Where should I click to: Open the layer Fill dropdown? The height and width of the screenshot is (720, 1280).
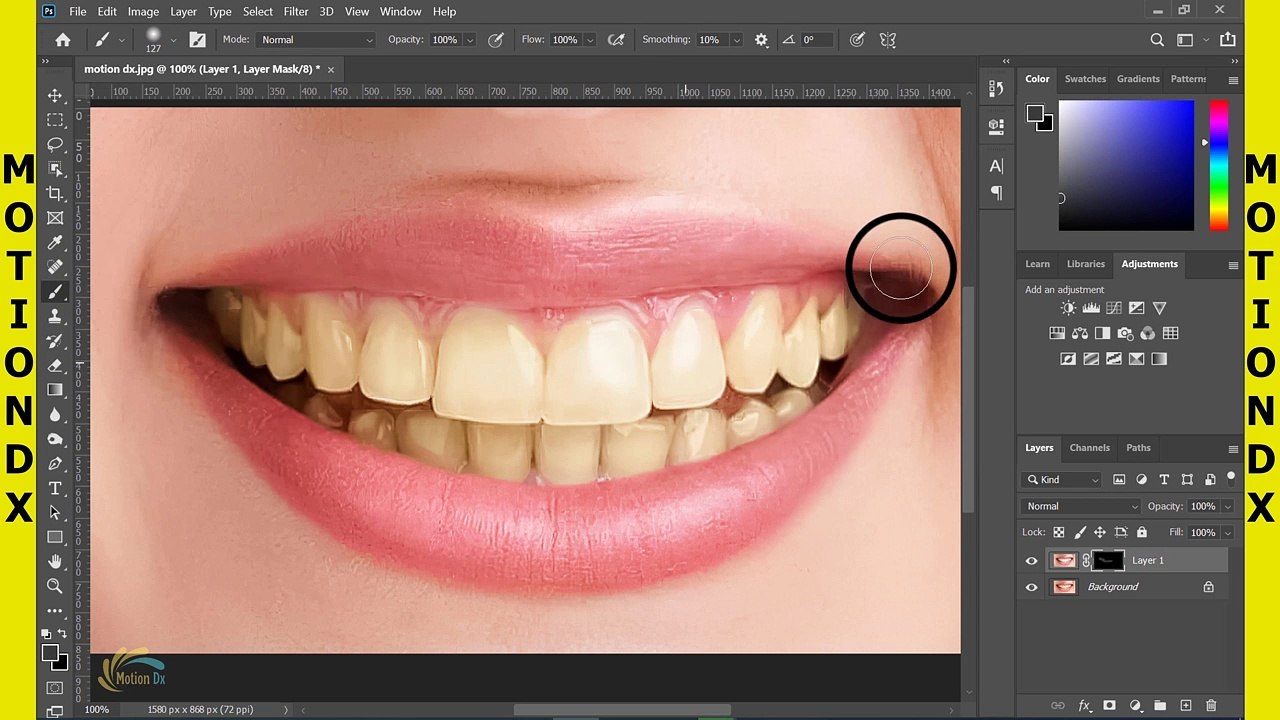[1227, 533]
